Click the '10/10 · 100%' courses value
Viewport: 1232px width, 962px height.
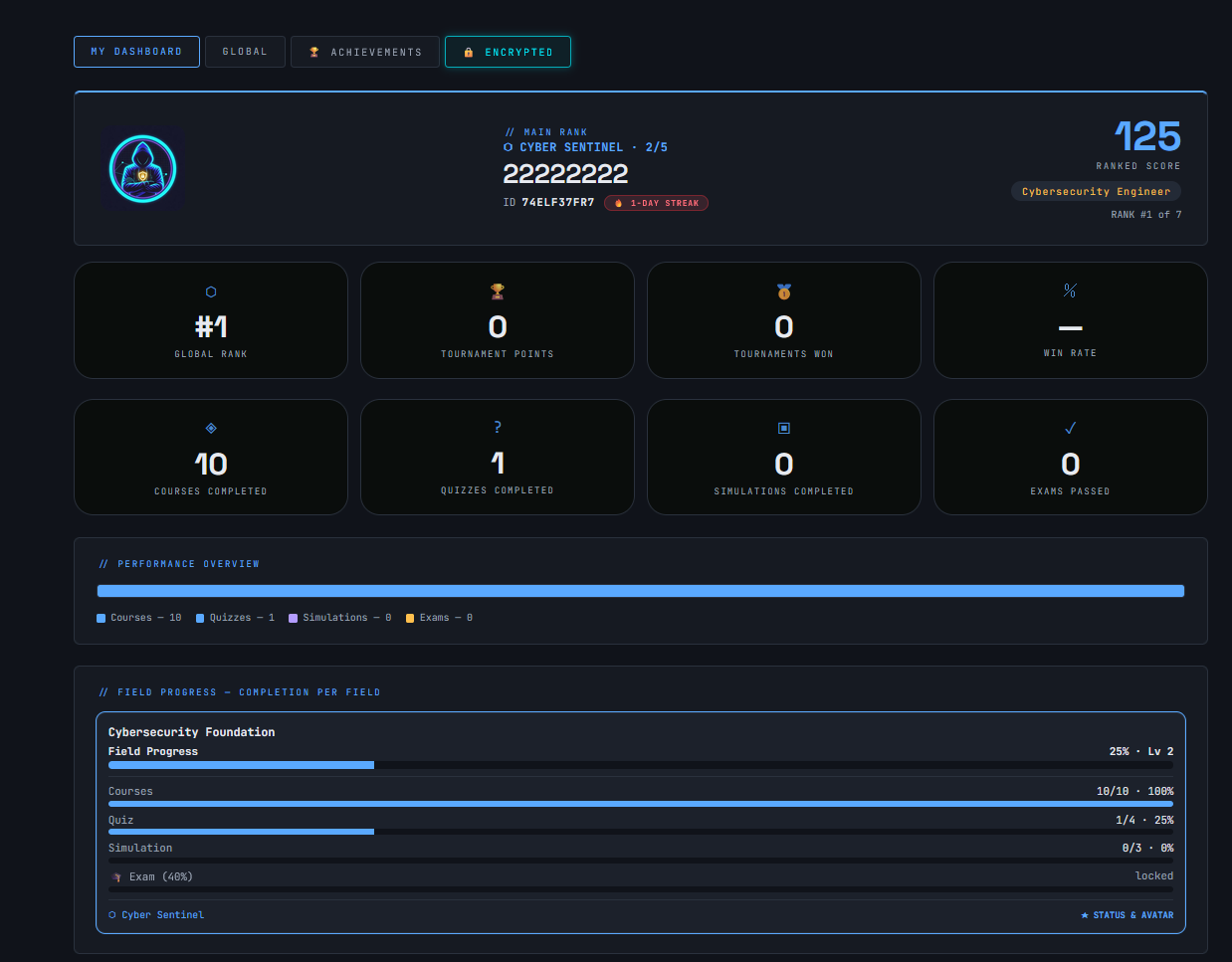click(x=1135, y=791)
